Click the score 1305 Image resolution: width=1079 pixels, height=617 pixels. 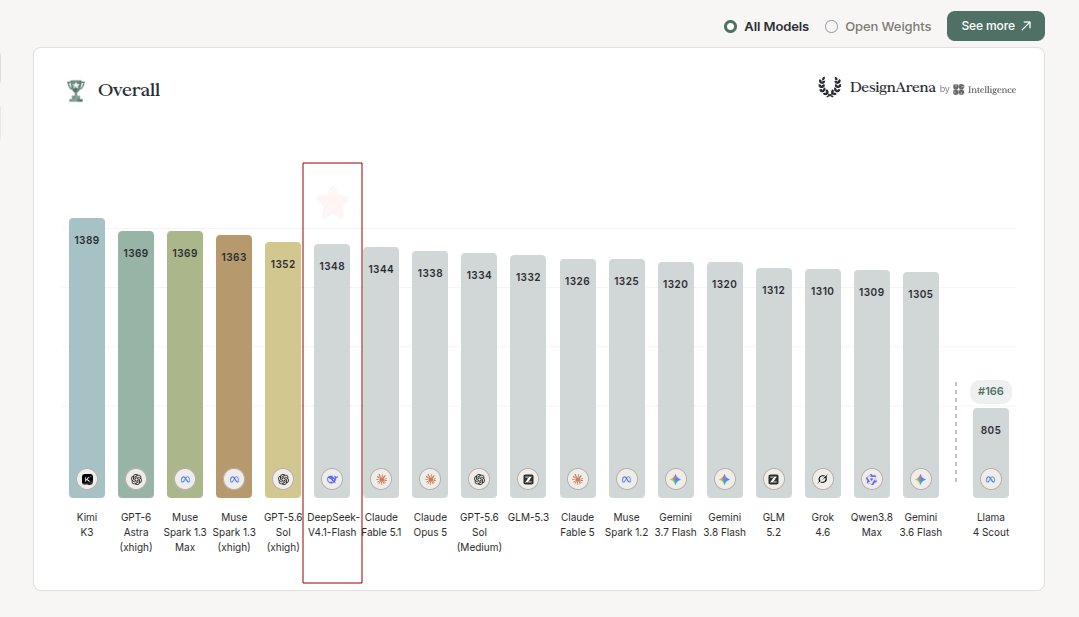[x=921, y=294]
